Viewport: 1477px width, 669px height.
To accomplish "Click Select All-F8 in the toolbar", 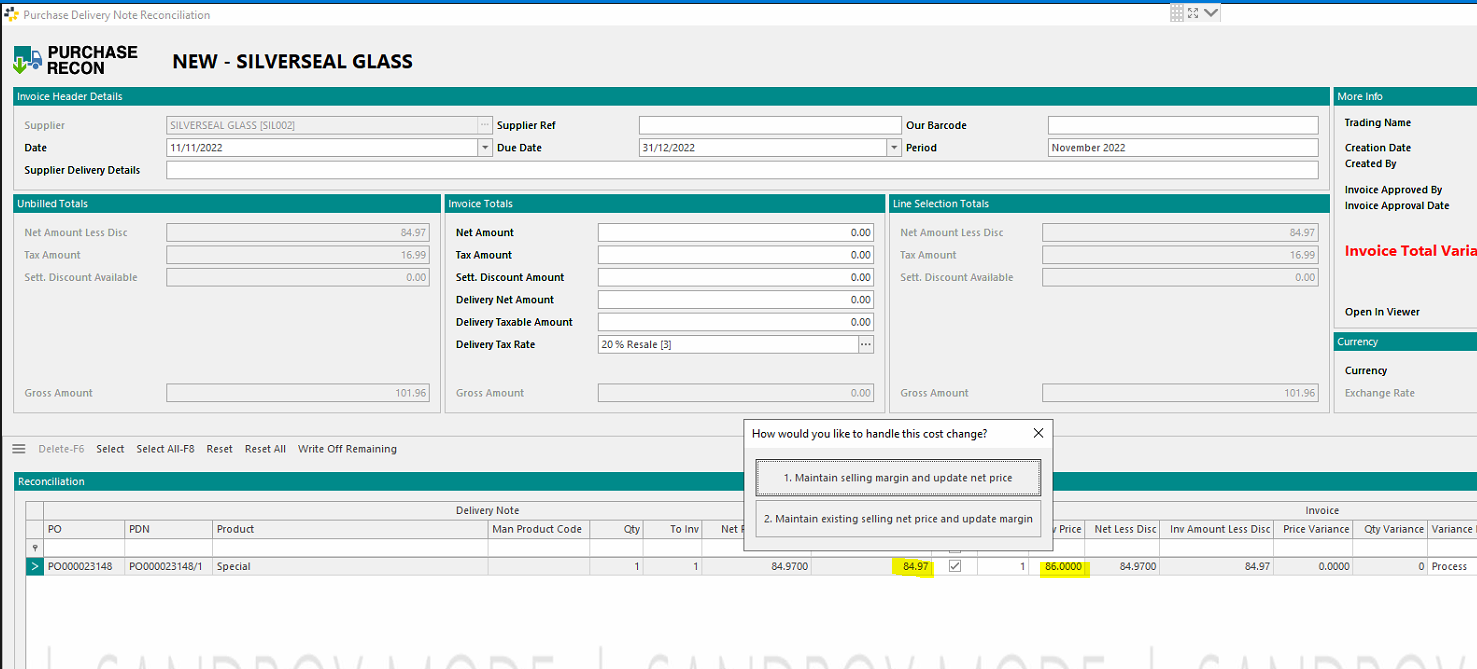I will coord(165,448).
